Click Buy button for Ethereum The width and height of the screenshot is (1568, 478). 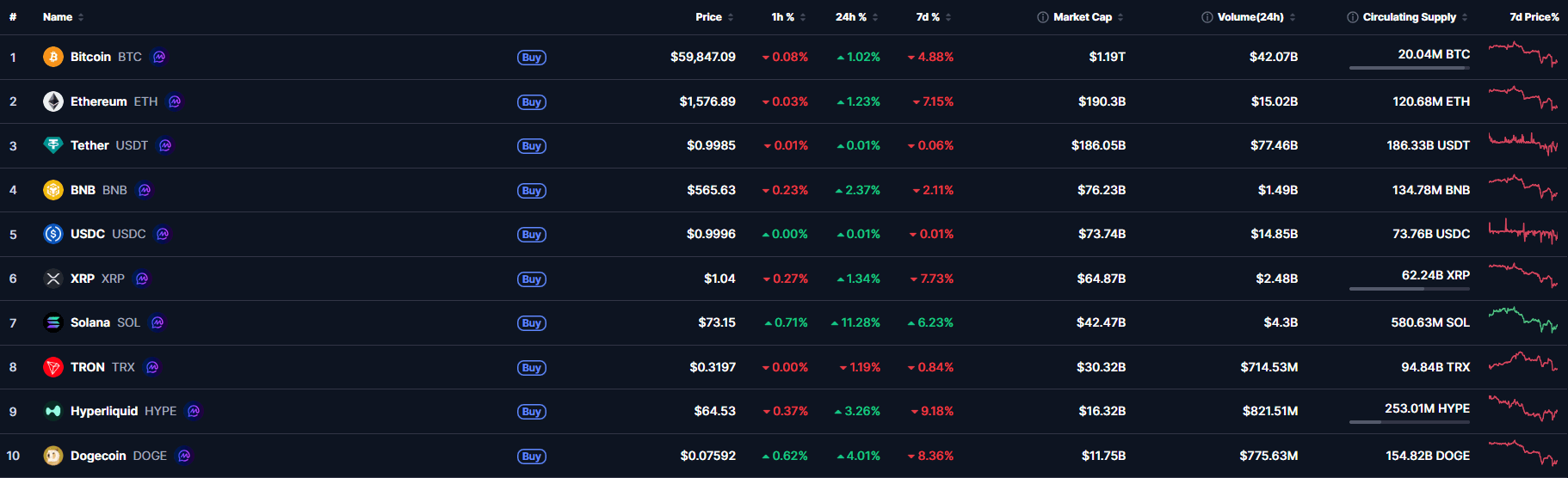coord(532,102)
